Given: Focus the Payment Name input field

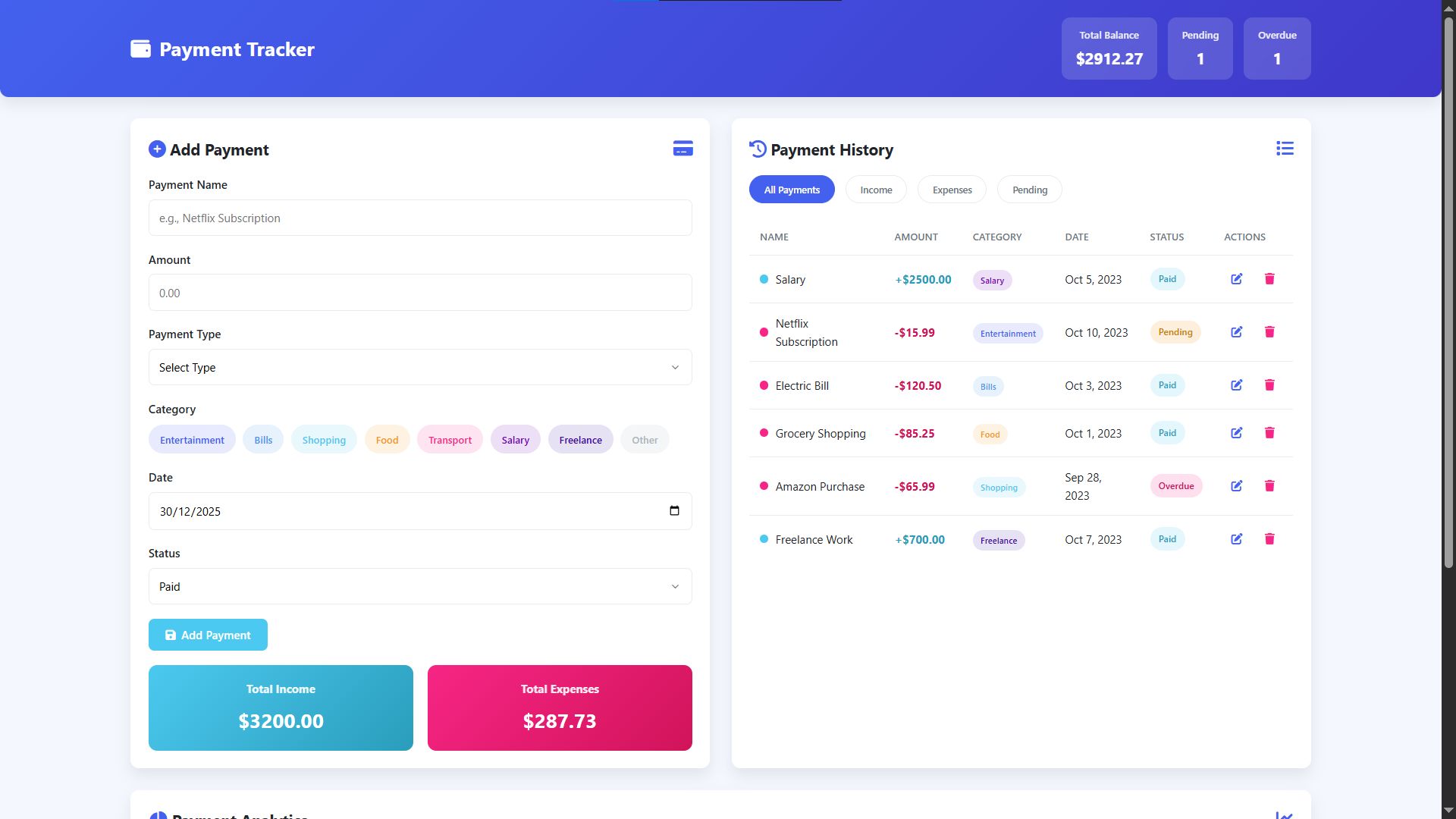Looking at the screenshot, I should (420, 218).
